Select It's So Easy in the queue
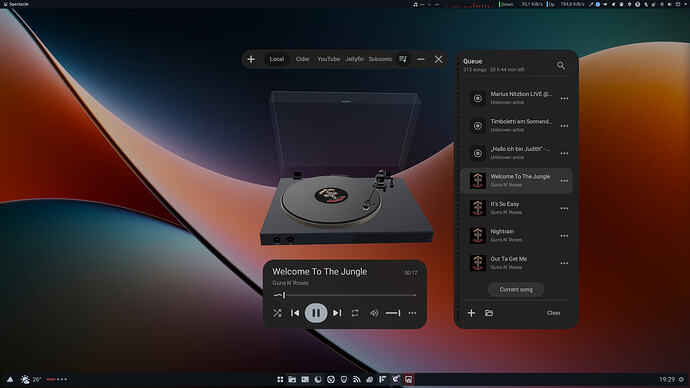This screenshot has width=690, height=388. tap(516, 208)
